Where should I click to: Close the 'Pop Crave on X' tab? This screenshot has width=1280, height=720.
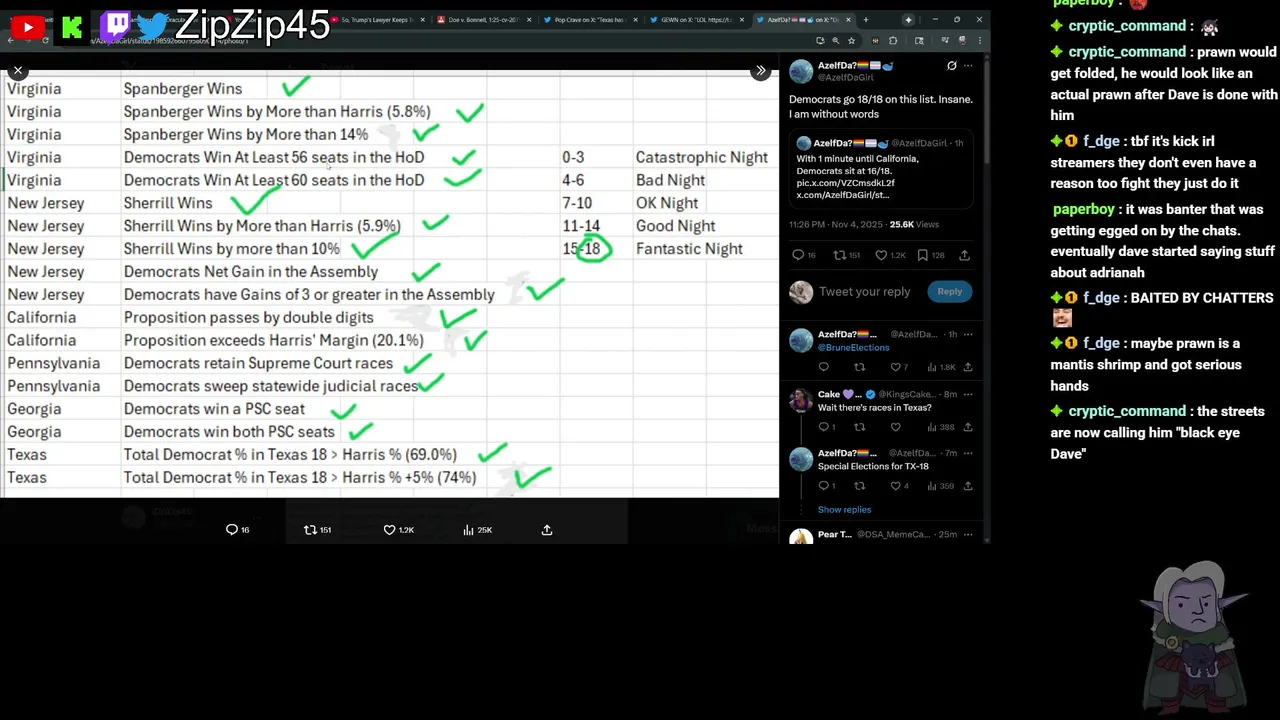(634, 19)
